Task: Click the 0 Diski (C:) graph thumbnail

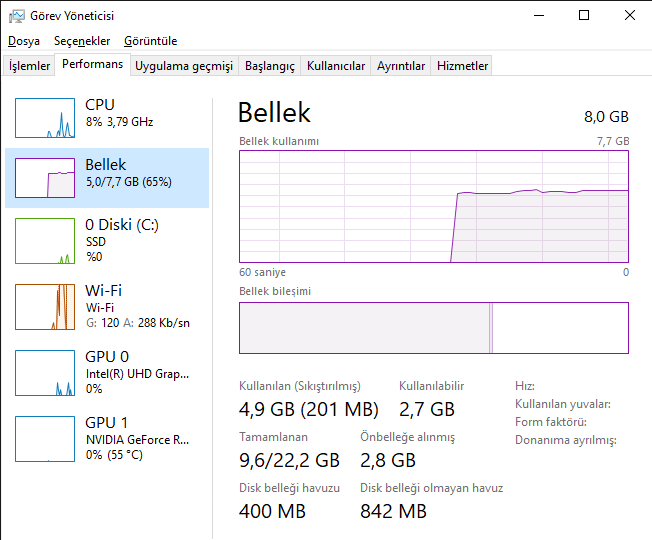Action: (x=45, y=241)
